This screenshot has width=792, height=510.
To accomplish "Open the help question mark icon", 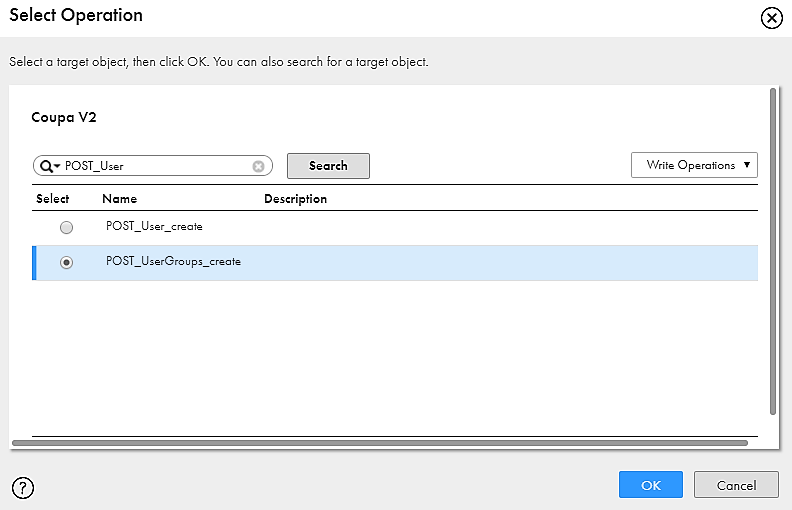I will coord(23,488).
